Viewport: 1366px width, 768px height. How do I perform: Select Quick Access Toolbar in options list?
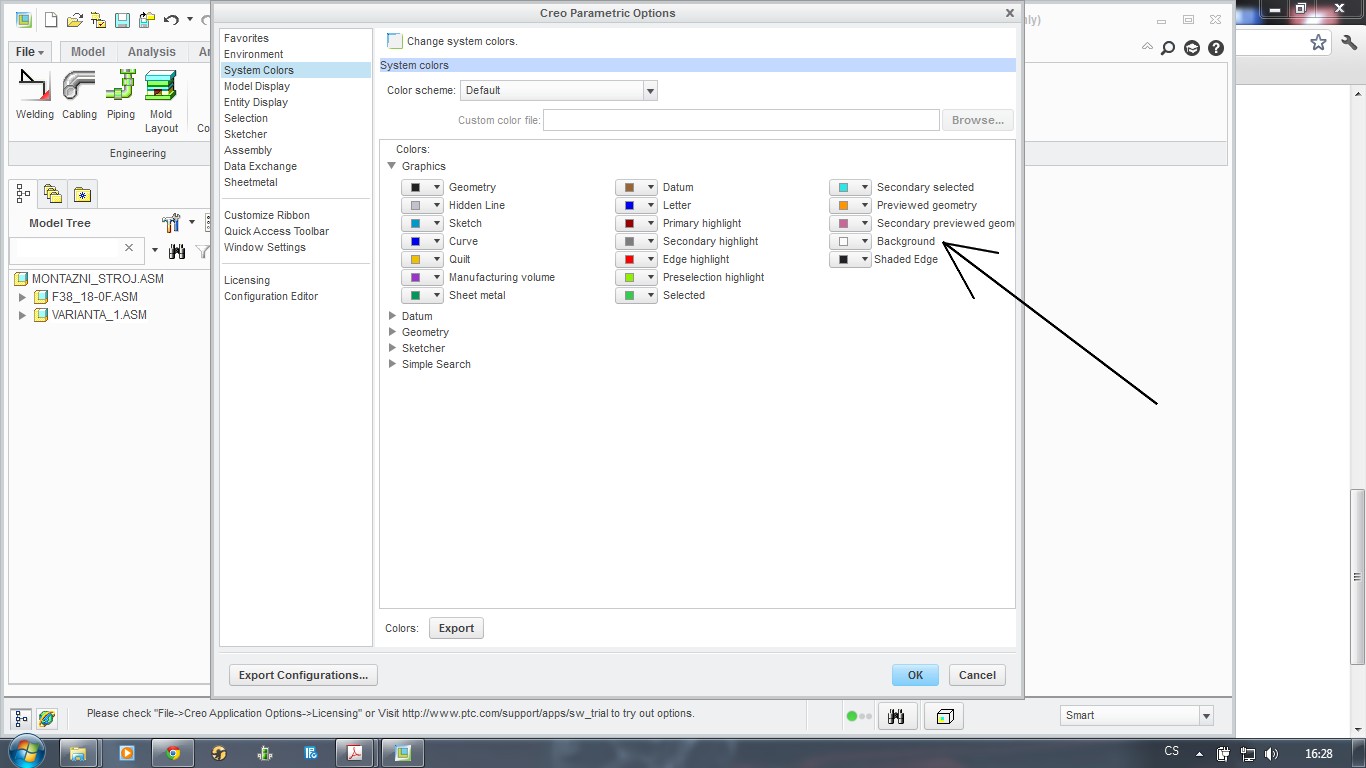pyautogui.click(x=276, y=231)
